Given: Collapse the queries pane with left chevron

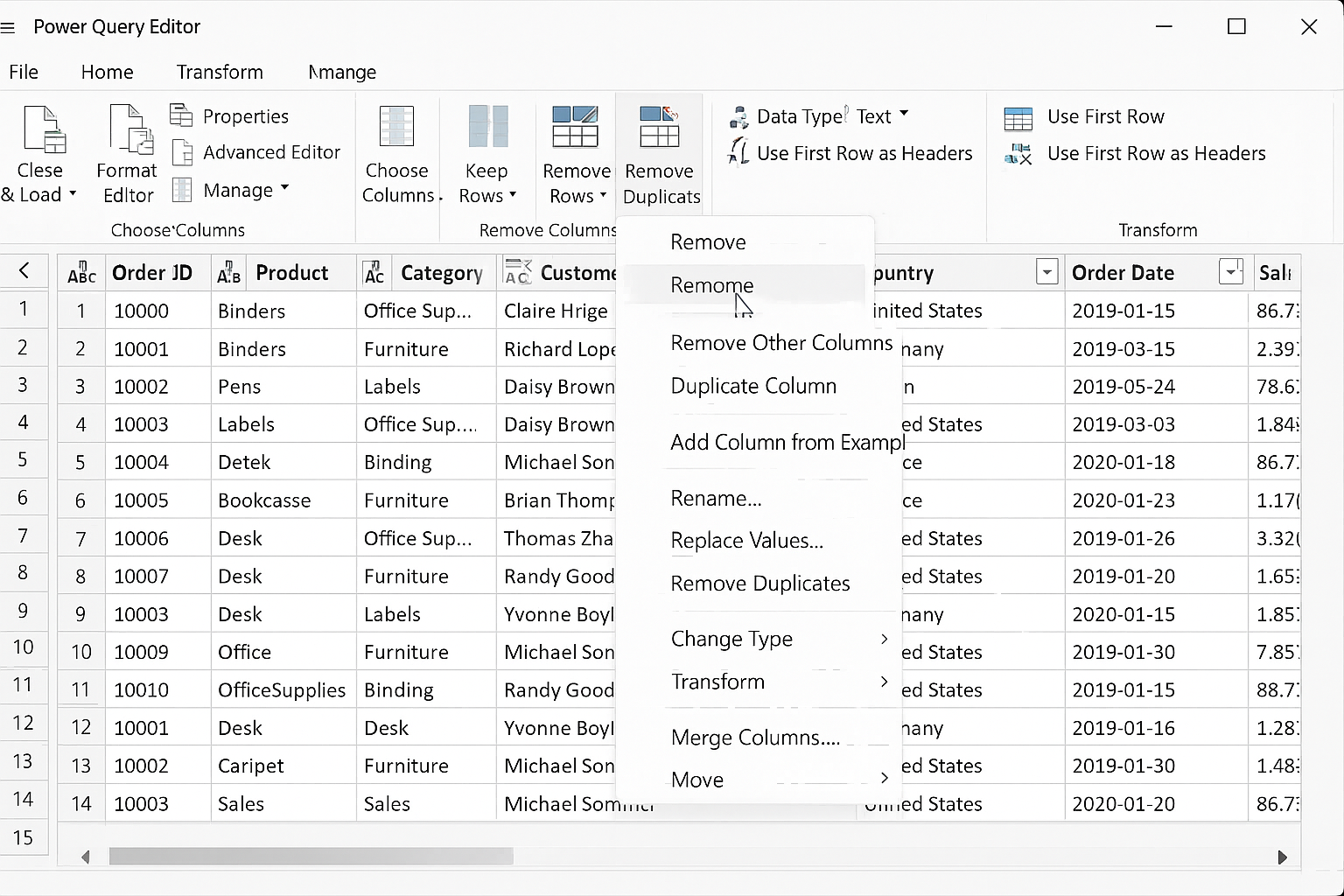Looking at the screenshot, I should pos(24,271).
